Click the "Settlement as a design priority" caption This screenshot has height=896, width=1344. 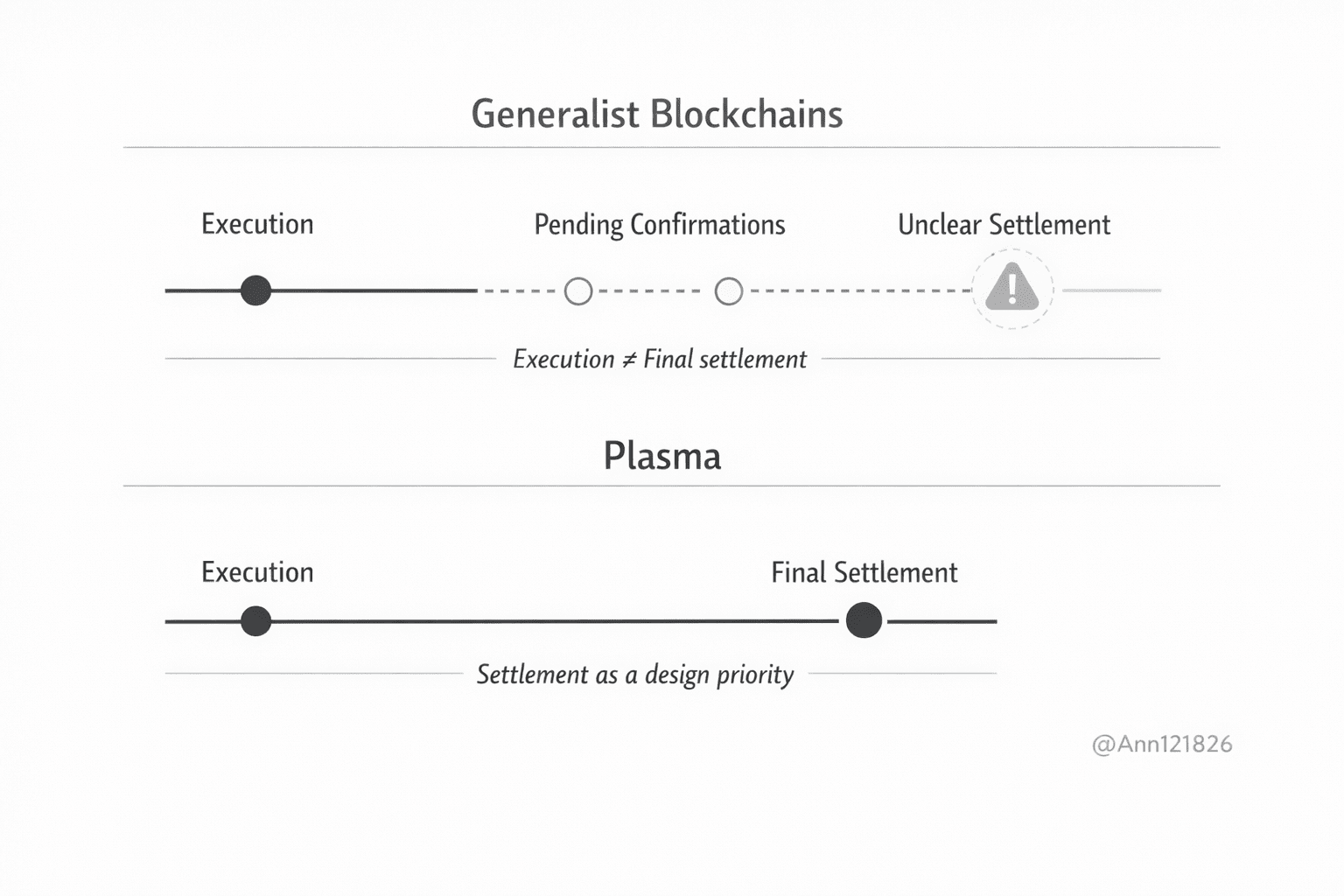pos(635,675)
